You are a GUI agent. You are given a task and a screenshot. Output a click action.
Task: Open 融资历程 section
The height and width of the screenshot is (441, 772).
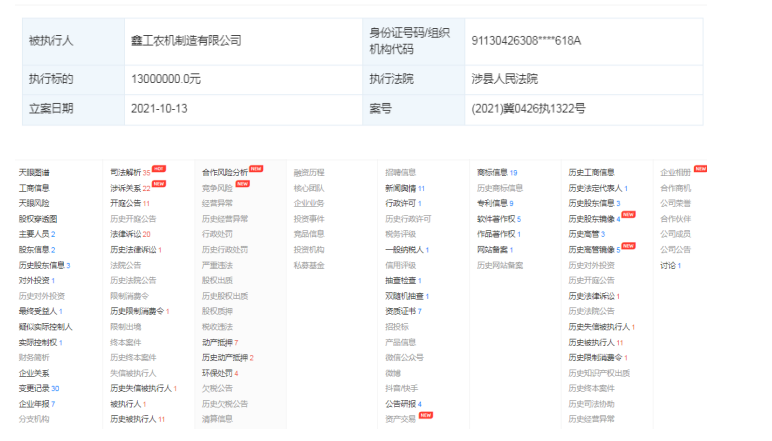coord(309,173)
